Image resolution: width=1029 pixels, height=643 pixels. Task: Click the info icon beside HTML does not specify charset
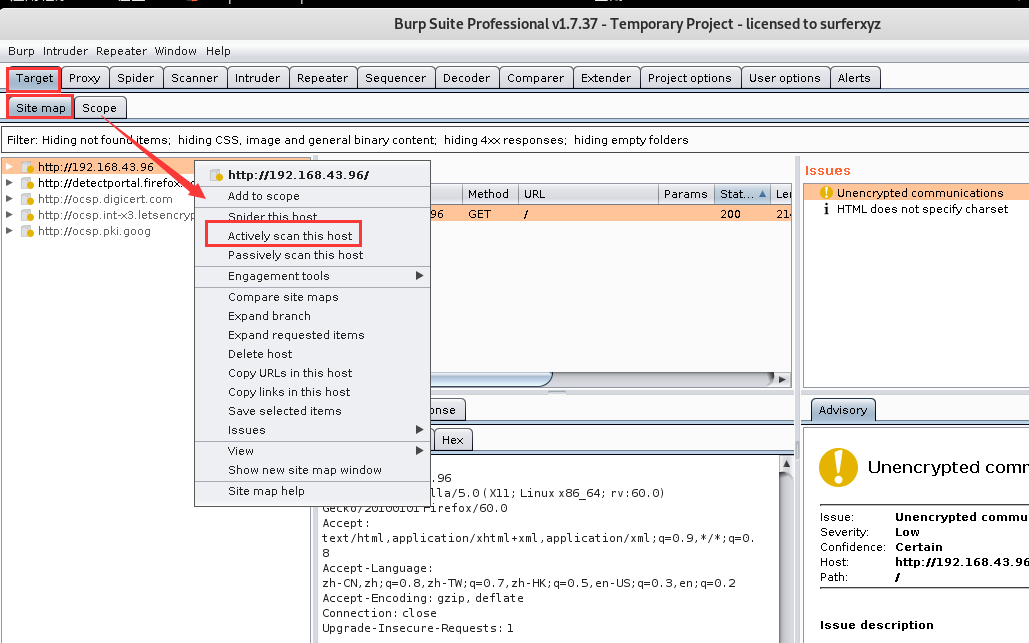pos(826,209)
